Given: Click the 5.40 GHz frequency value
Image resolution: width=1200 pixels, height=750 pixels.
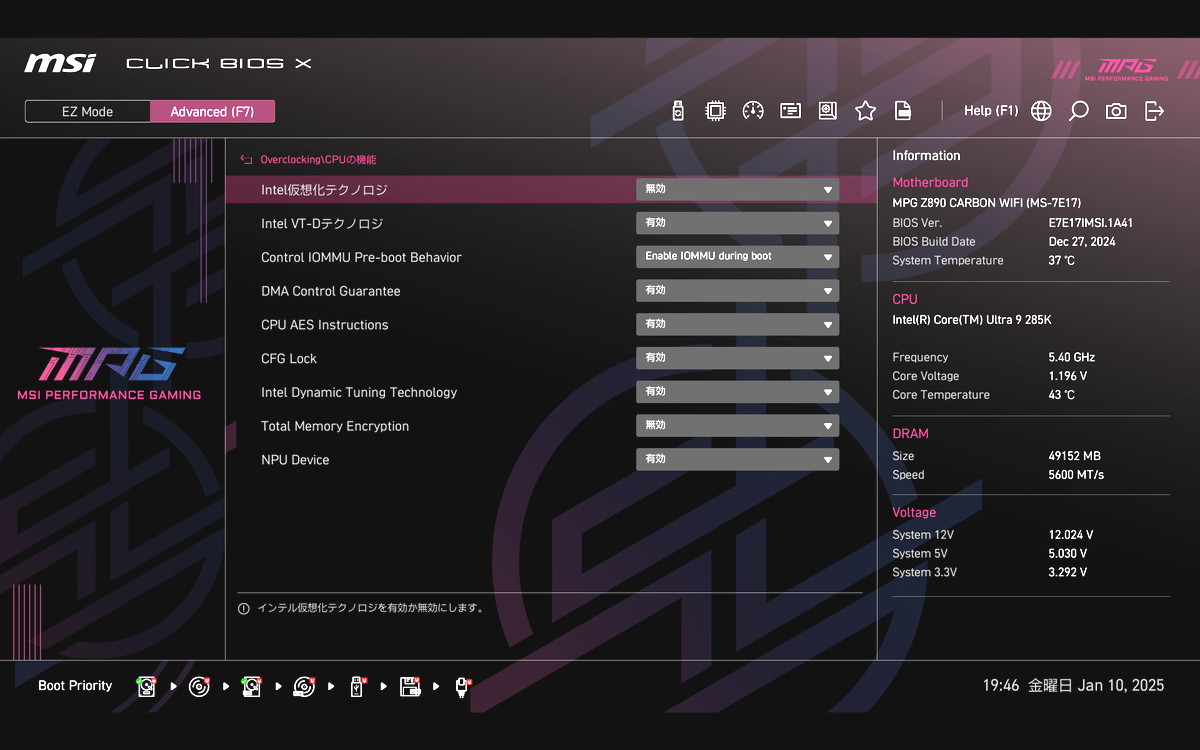Looking at the screenshot, I should pyautogui.click(x=1072, y=357).
